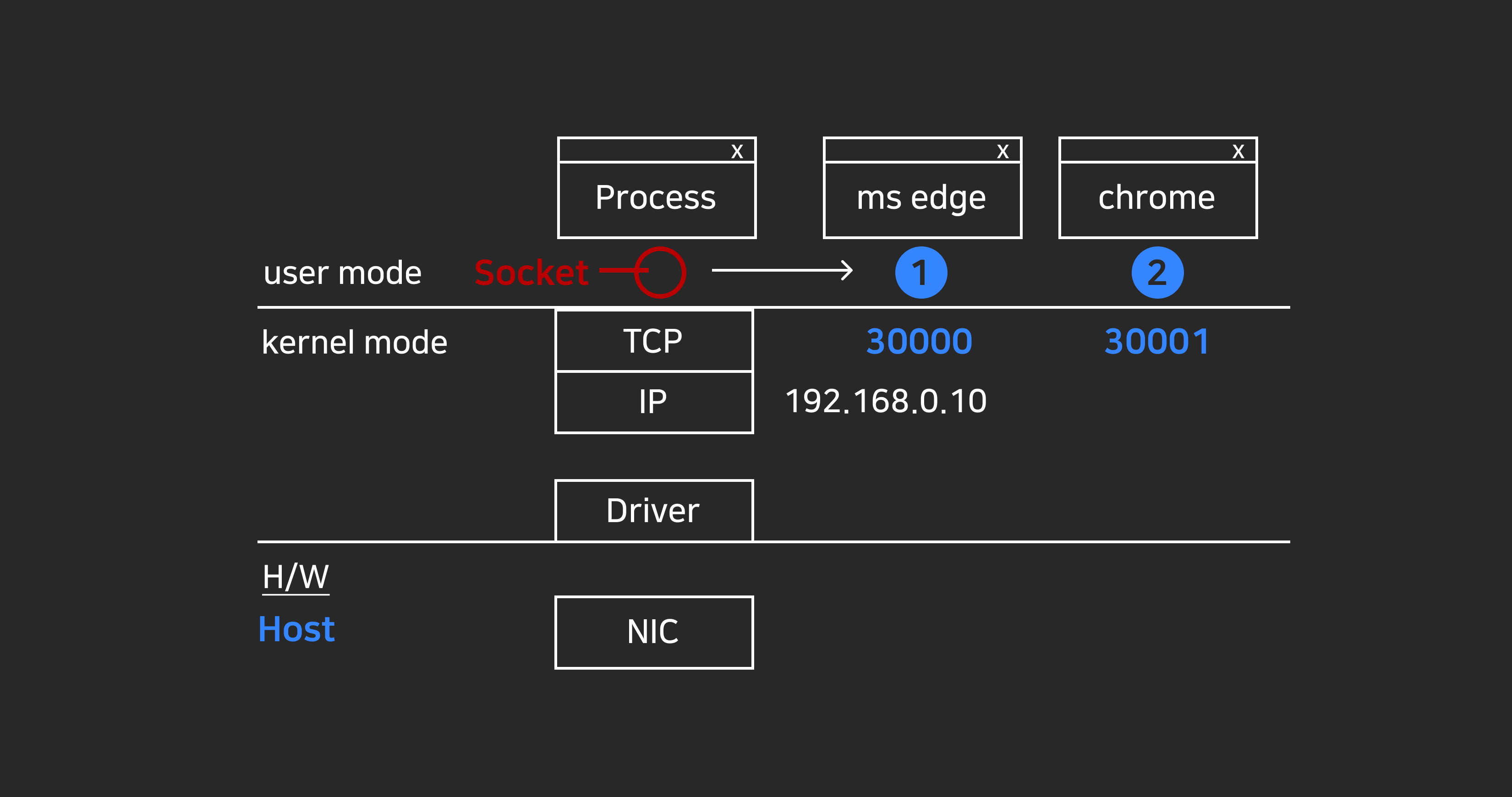Click the ms edge window label

pyautogui.click(x=921, y=198)
